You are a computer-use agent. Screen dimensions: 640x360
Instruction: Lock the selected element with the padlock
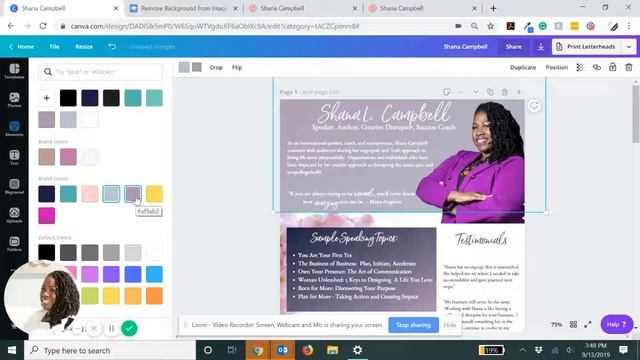coord(613,67)
